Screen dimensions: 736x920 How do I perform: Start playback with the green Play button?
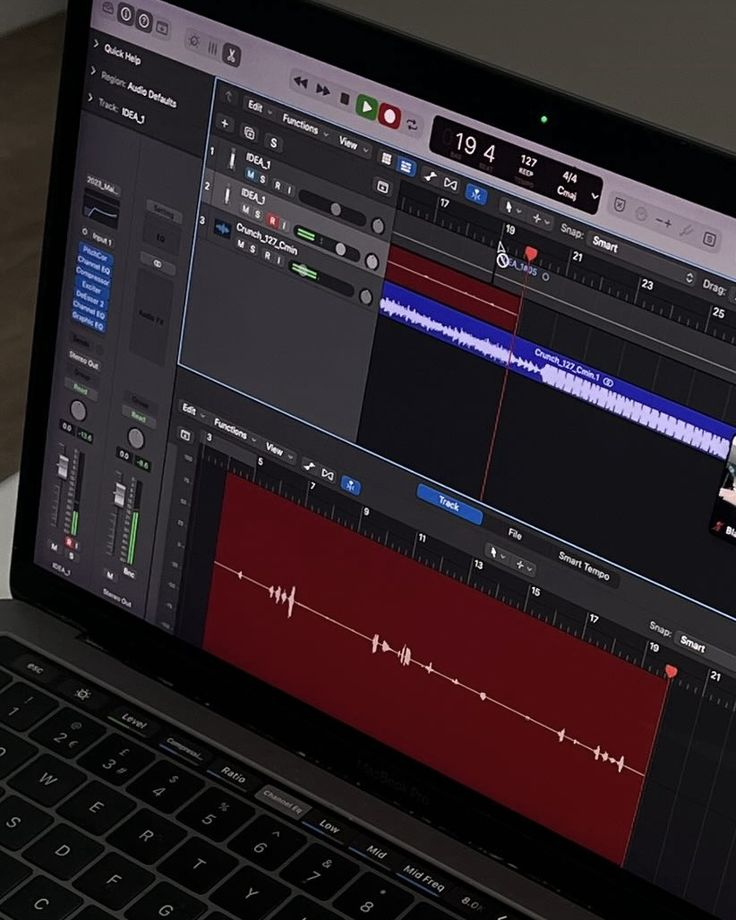[x=367, y=107]
